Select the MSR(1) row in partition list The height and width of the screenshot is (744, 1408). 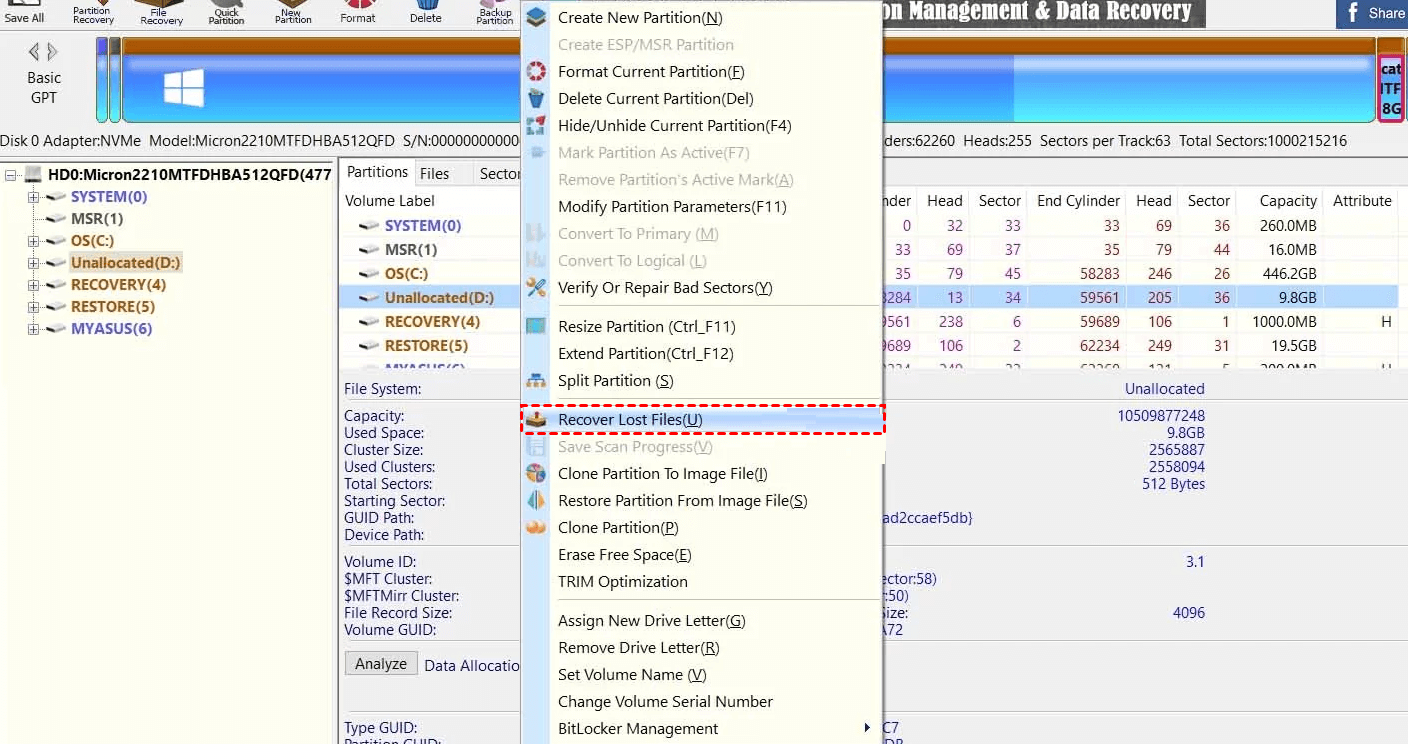pyautogui.click(x=411, y=250)
